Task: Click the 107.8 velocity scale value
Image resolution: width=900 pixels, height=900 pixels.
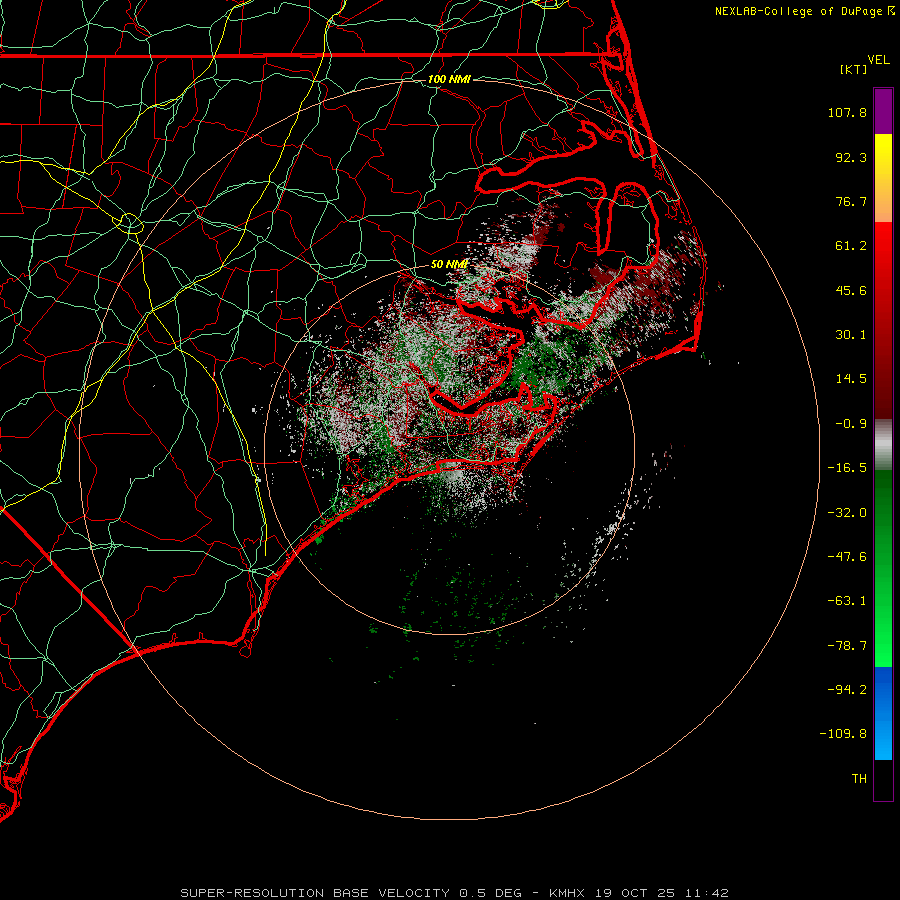Action: point(847,112)
